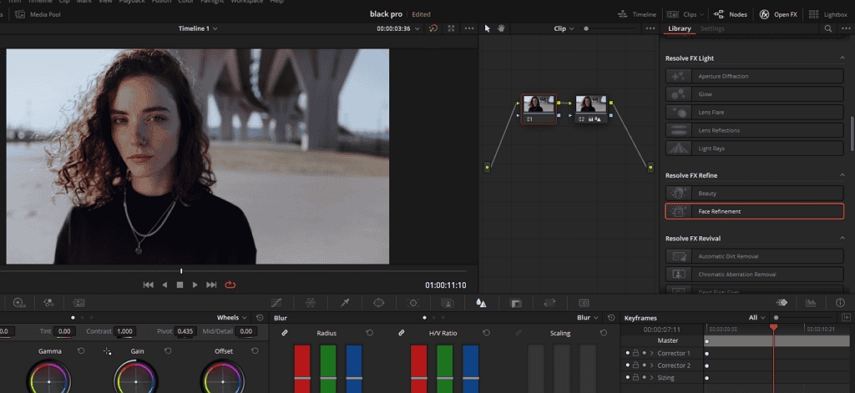Reset the Gamma color wheel
Viewport: 855px width, 393px height.
click(81, 351)
